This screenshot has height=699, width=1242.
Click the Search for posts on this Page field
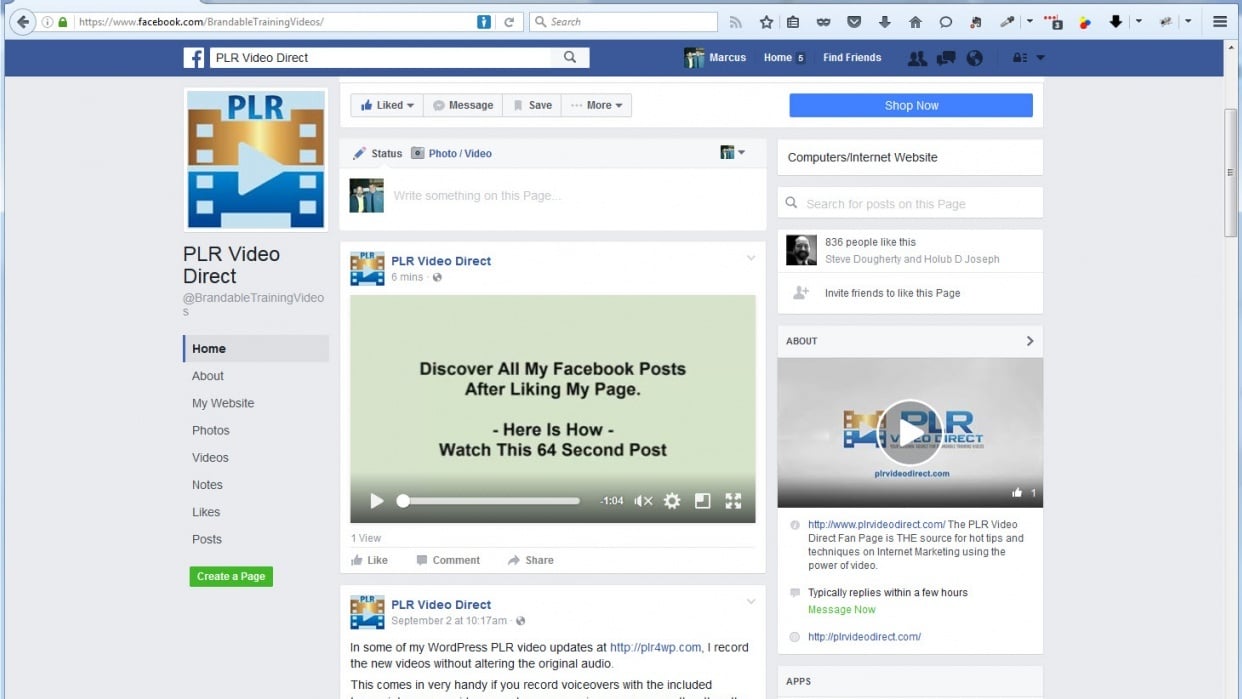(x=910, y=203)
